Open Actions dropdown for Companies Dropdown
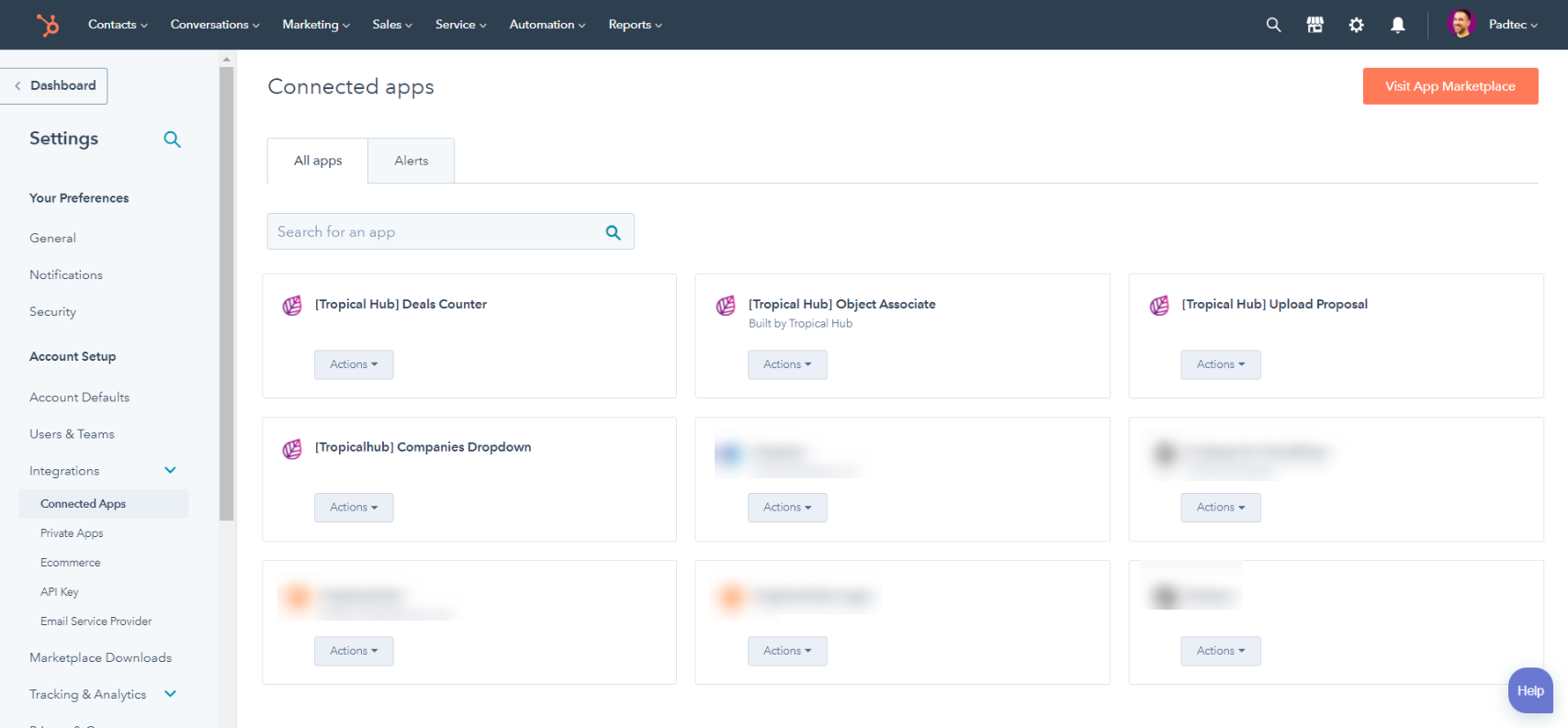1568x728 pixels. pos(354,508)
